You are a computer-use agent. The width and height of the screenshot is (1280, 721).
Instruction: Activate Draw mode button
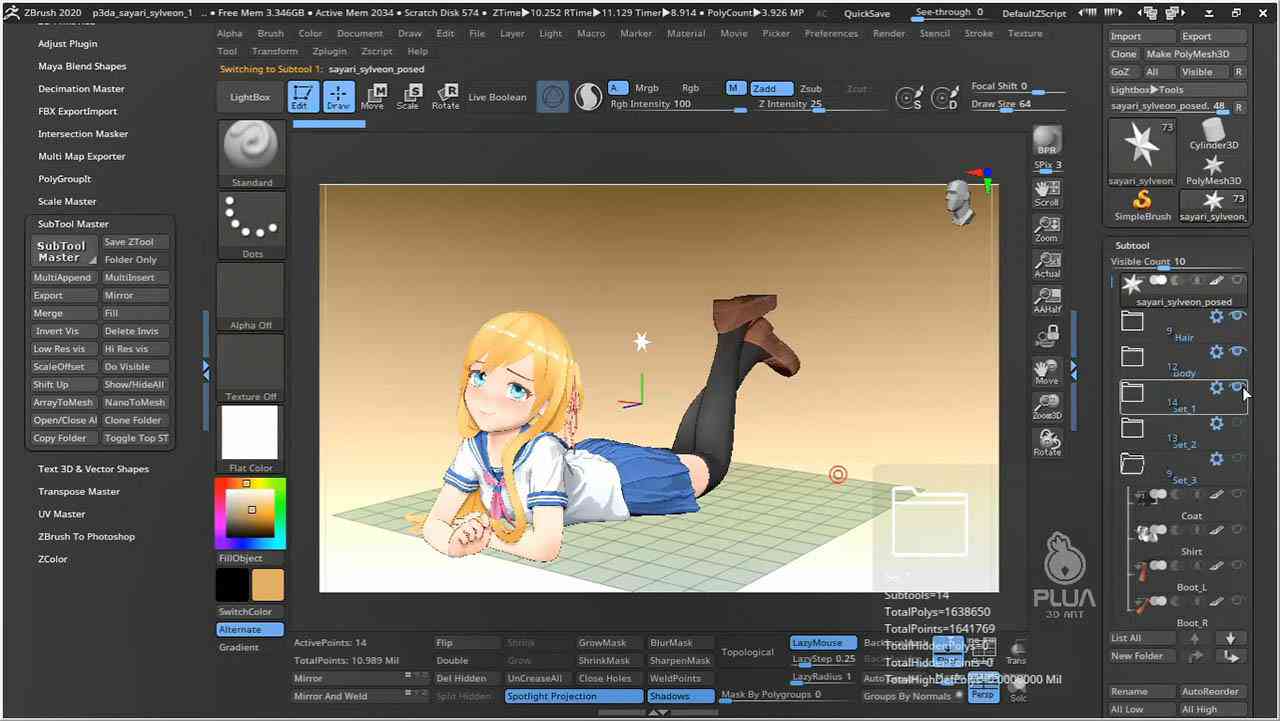338,97
